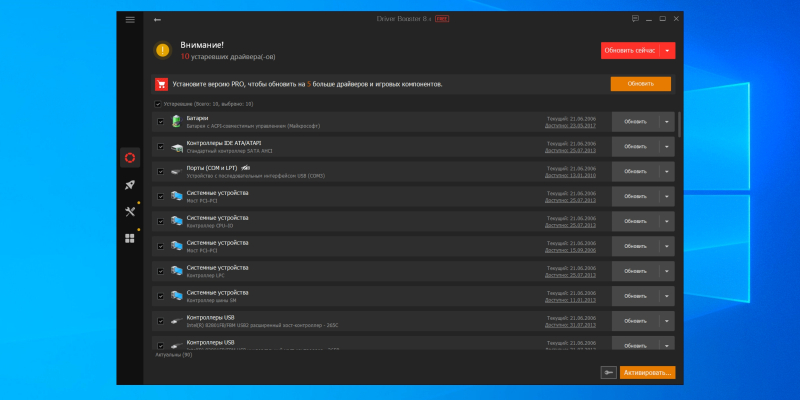Open the Tools wrench icon in sidebar

[129, 211]
